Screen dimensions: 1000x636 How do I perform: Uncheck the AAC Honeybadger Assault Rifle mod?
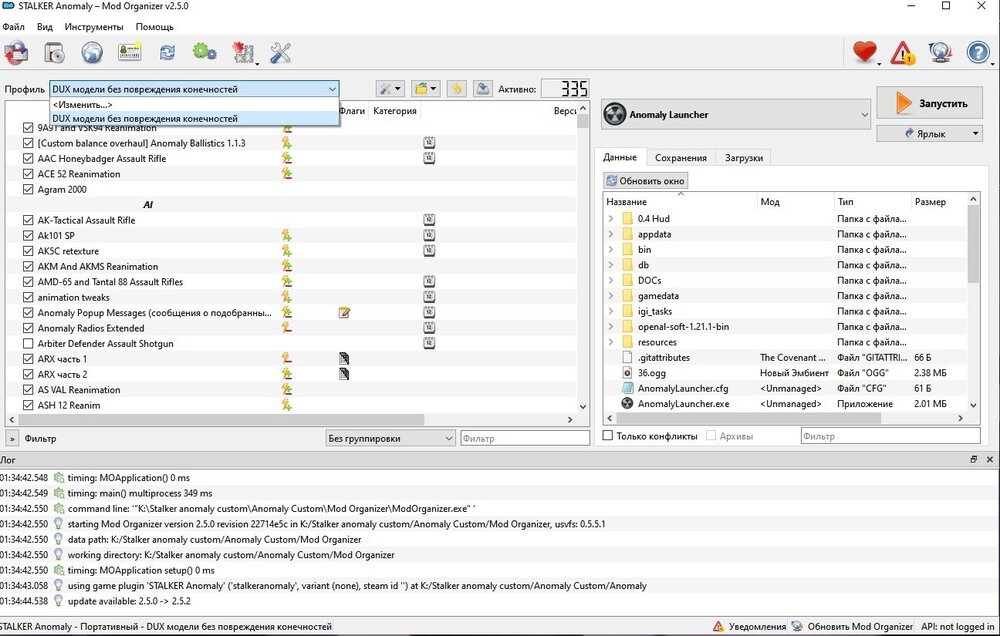(28, 158)
